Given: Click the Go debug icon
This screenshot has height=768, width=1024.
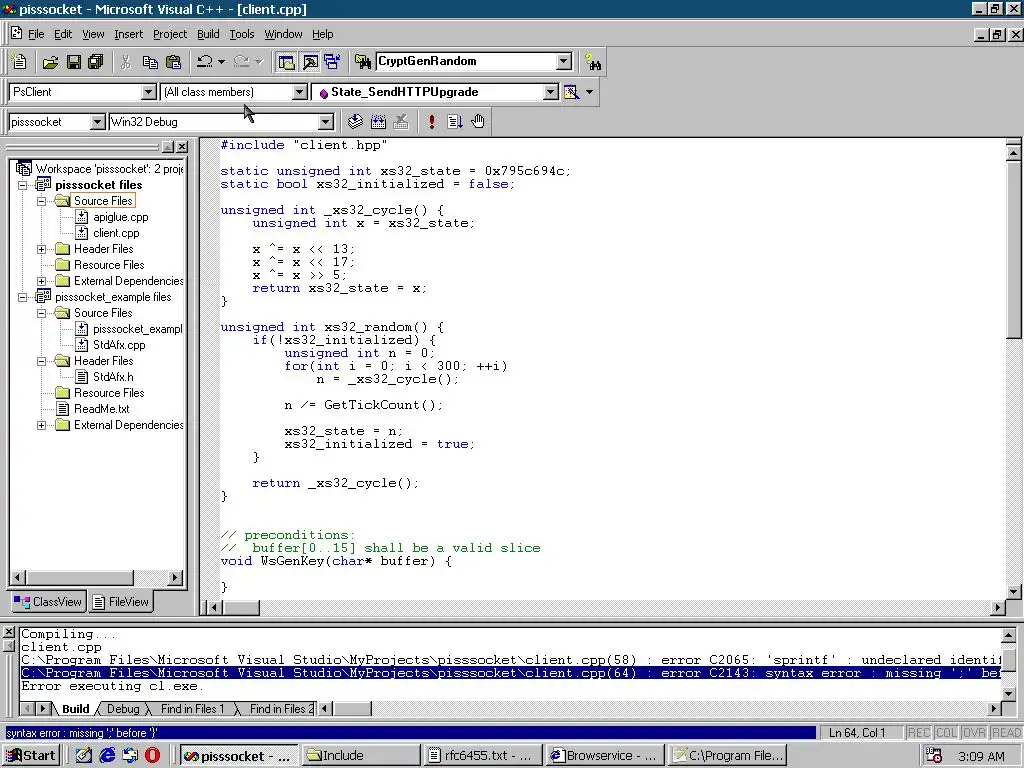Looking at the screenshot, I should (455, 121).
